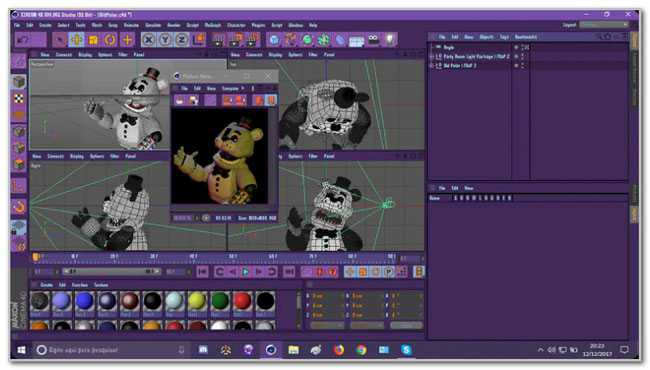Jump to the animation start frame
This screenshot has width=650, height=370.
[203, 272]
